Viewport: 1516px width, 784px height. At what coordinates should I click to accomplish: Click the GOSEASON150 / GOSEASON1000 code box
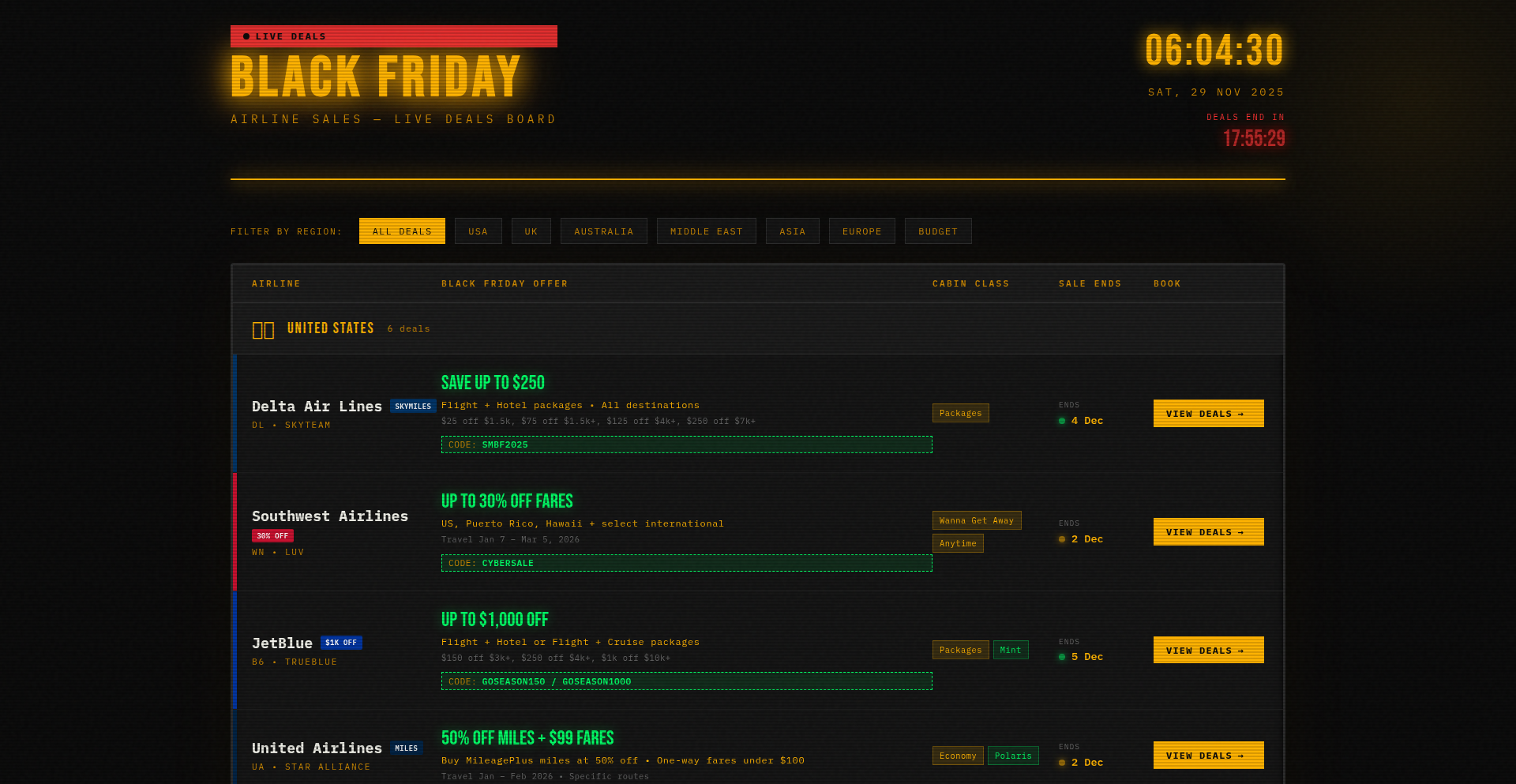click(687, 681)
